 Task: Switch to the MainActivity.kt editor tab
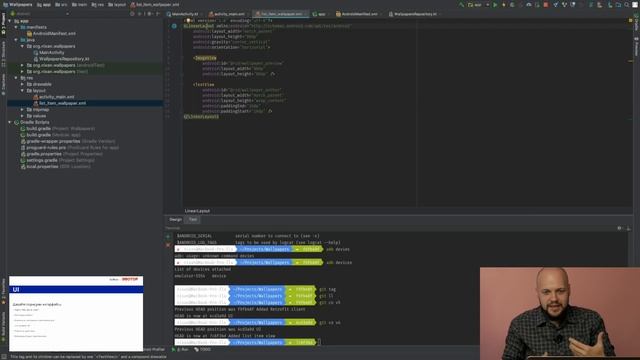pos(184,14)
